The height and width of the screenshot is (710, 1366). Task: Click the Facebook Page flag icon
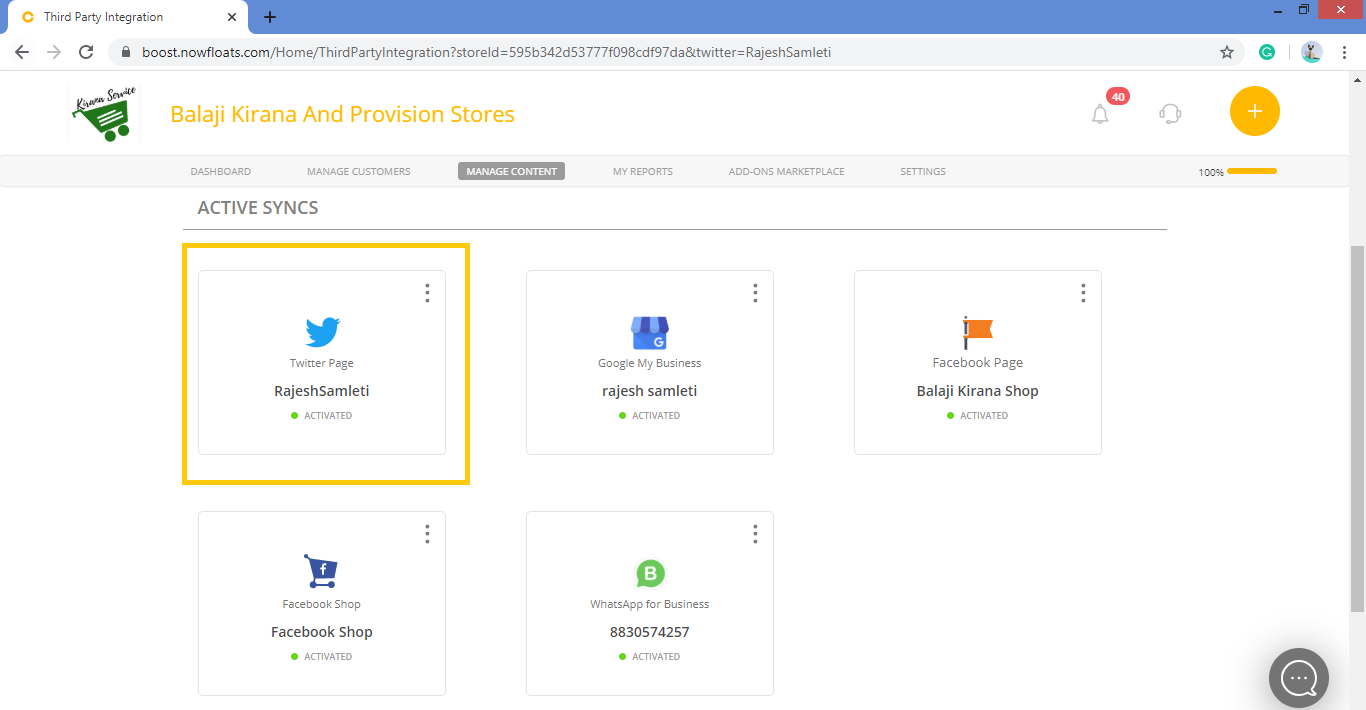pyautogui.click(x=977, y=332)
